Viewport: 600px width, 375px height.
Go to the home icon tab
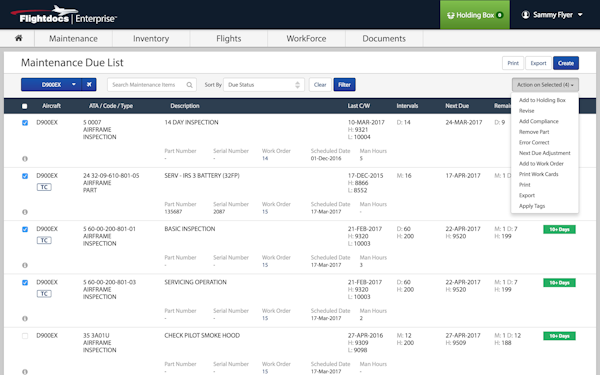(18, 38)
